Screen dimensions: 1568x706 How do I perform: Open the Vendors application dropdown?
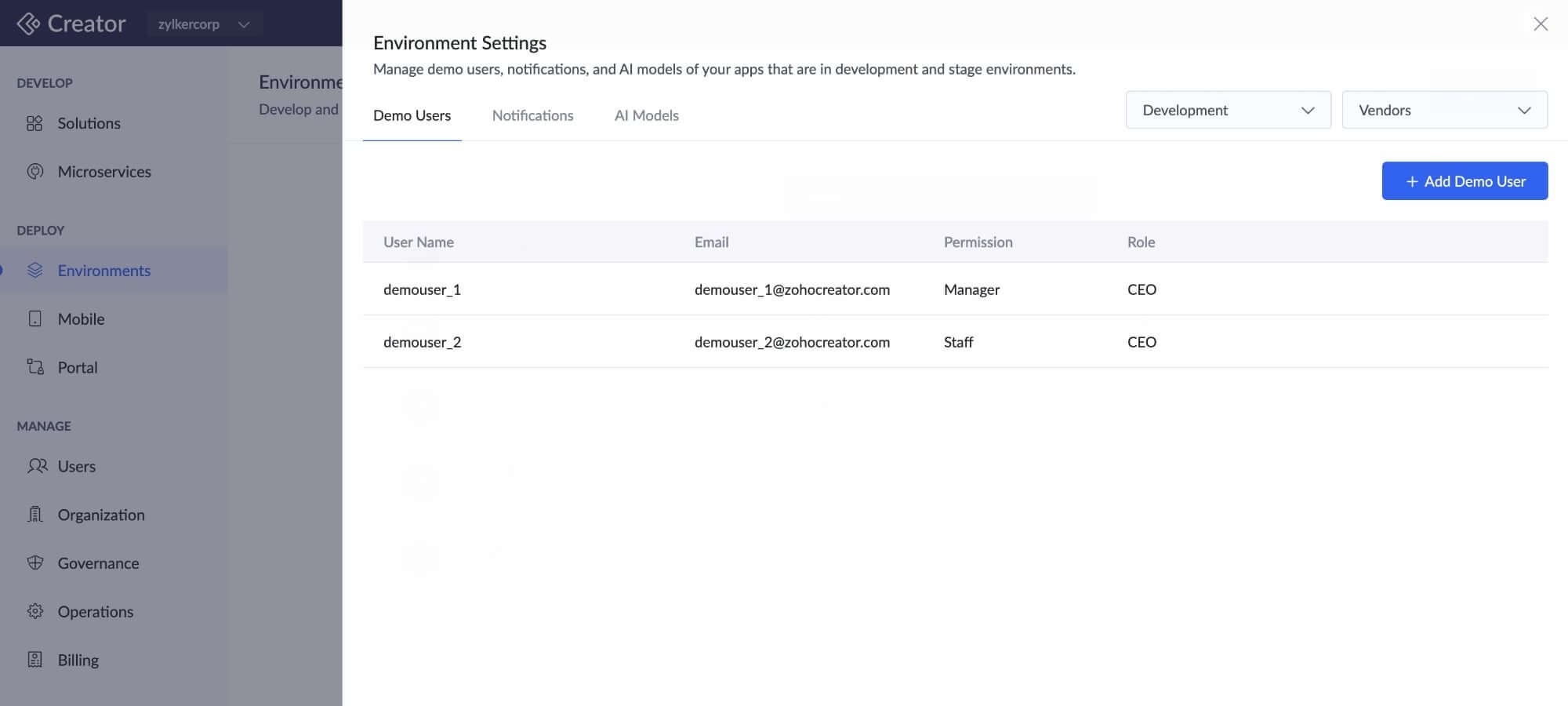(x=1444, y=111)
